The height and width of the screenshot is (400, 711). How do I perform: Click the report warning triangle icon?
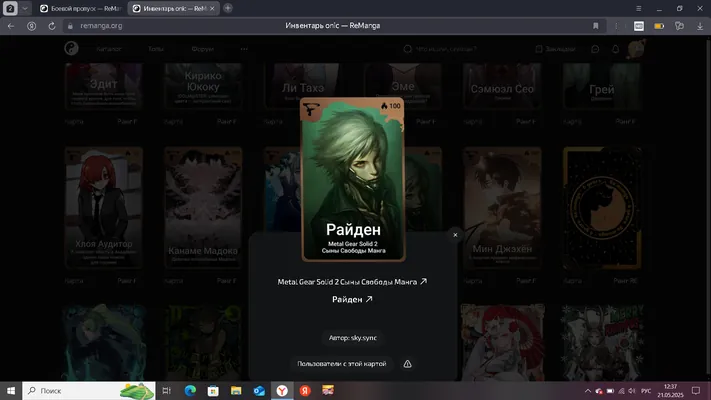point(407,364)
